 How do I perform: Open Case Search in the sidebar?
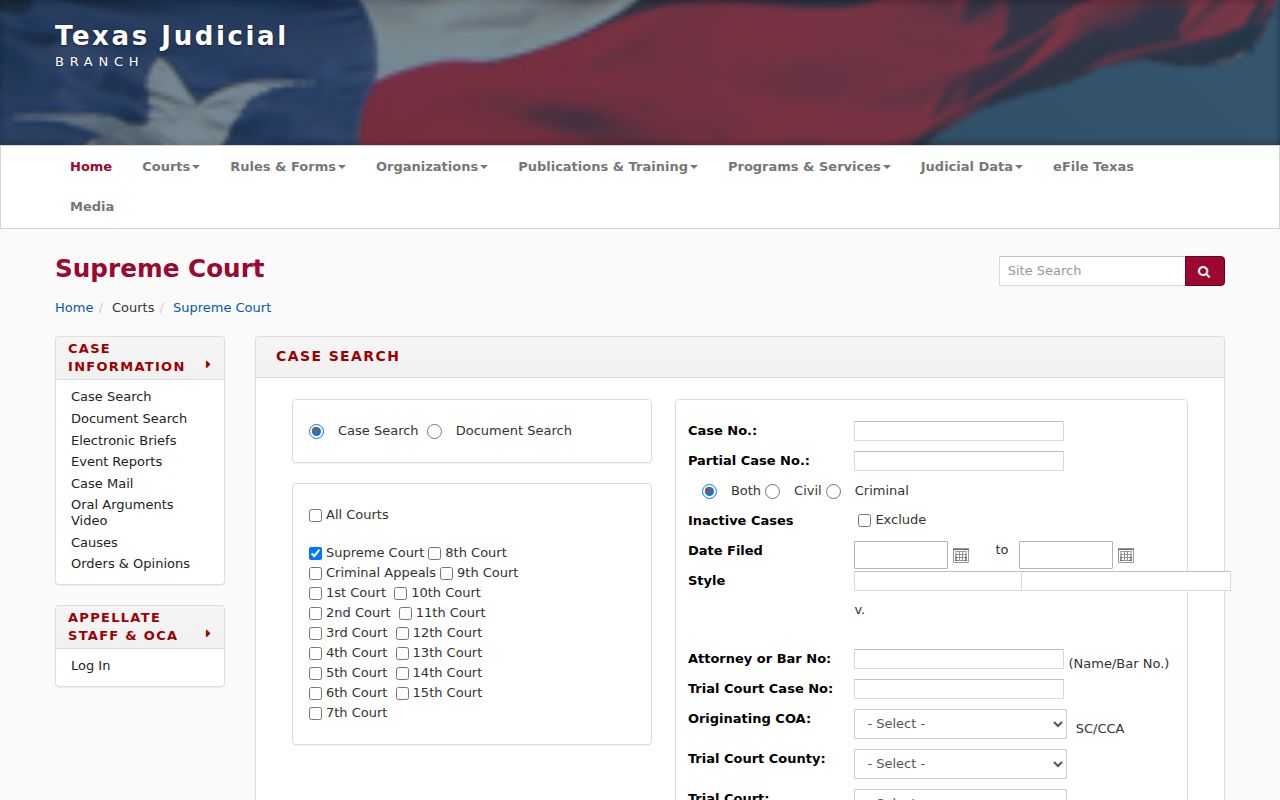[111, 397]
